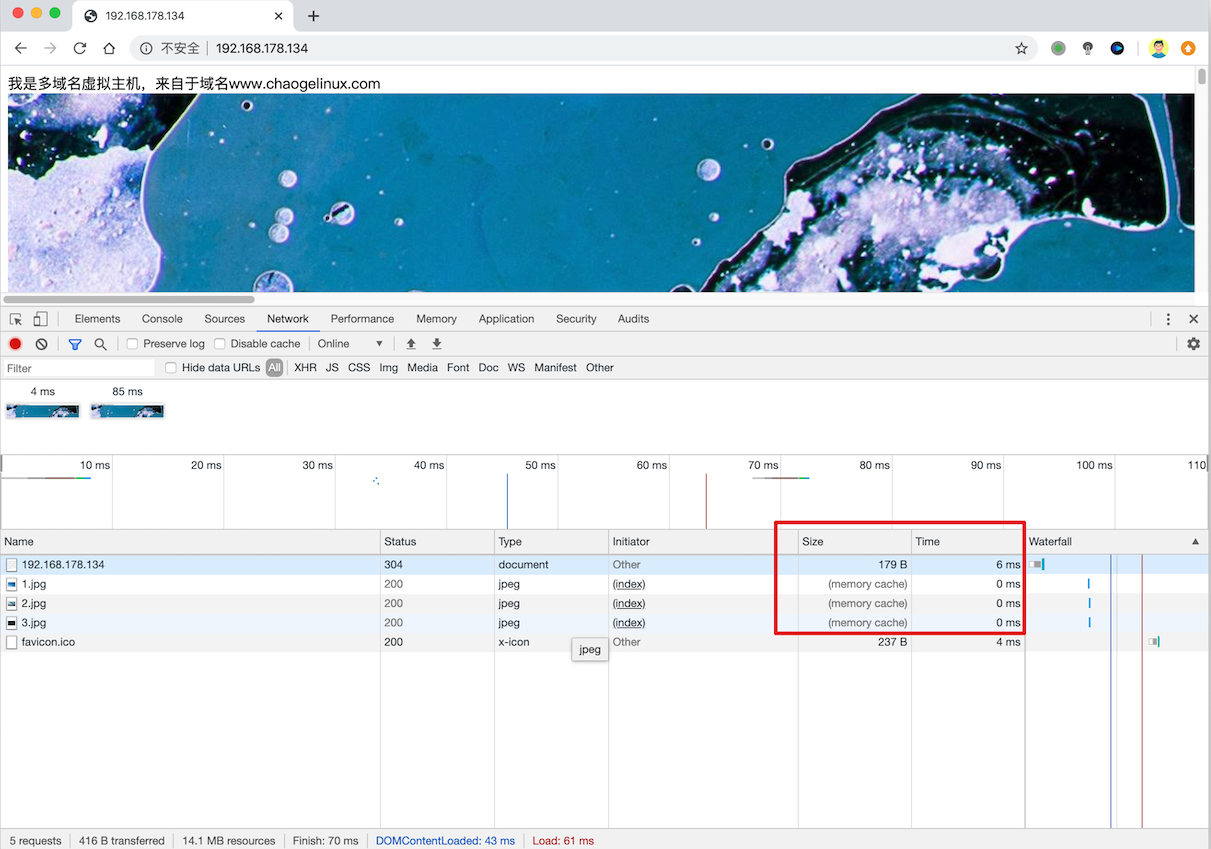Open DevTools more options menu
The image size is (1211, 849).
pos(1168,319)
